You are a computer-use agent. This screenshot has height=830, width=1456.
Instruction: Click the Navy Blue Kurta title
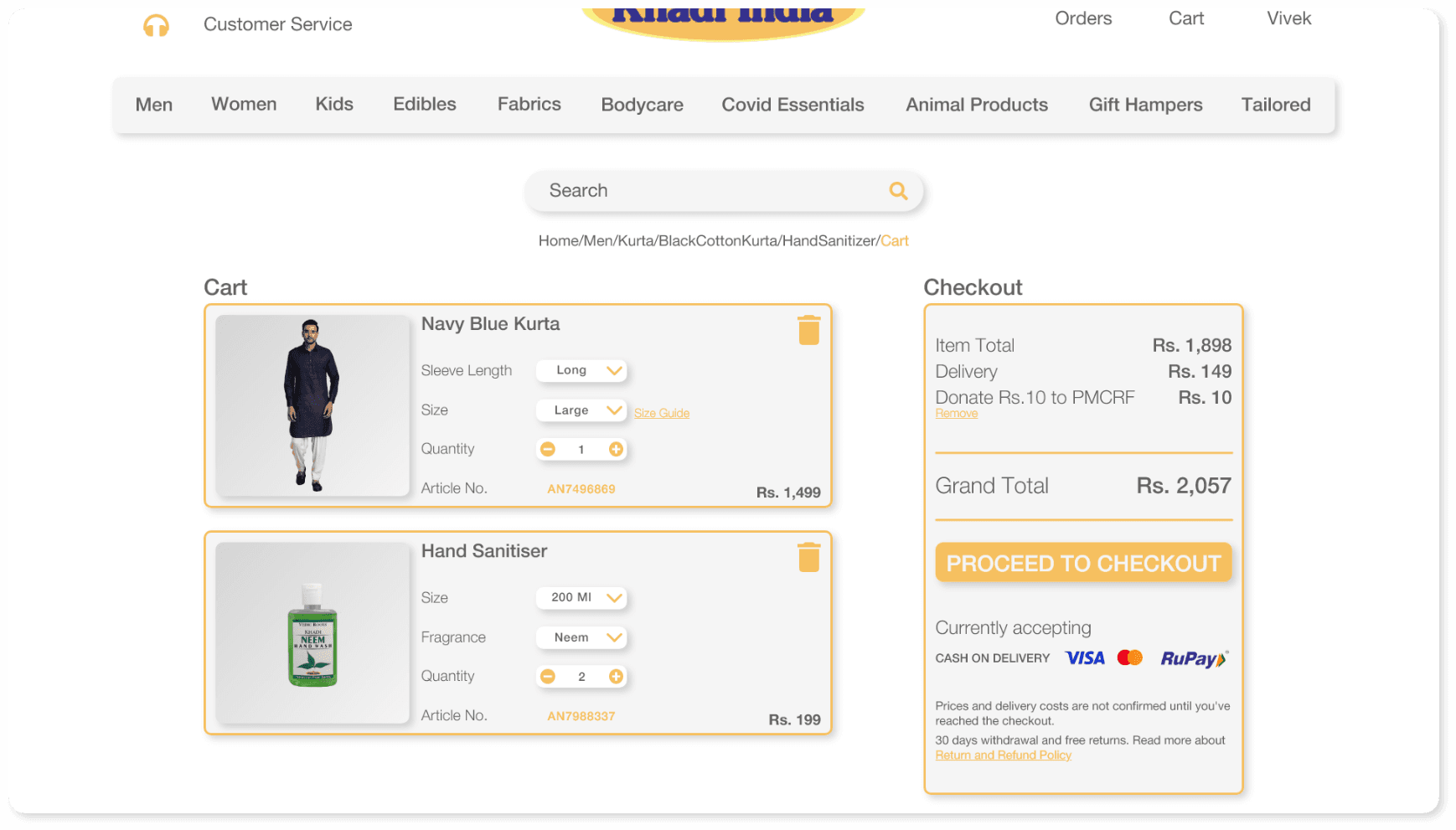pyautogui.click(x=491, y=324)
